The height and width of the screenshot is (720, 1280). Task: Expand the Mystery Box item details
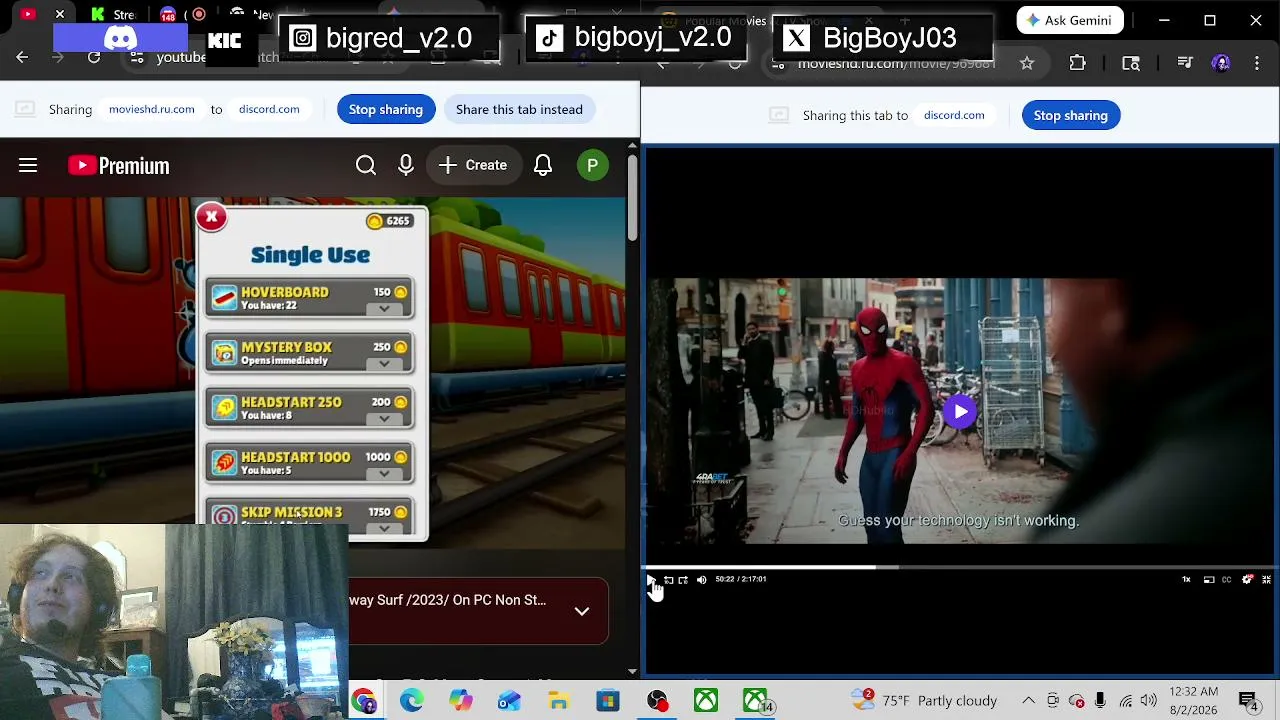point(384,364)
